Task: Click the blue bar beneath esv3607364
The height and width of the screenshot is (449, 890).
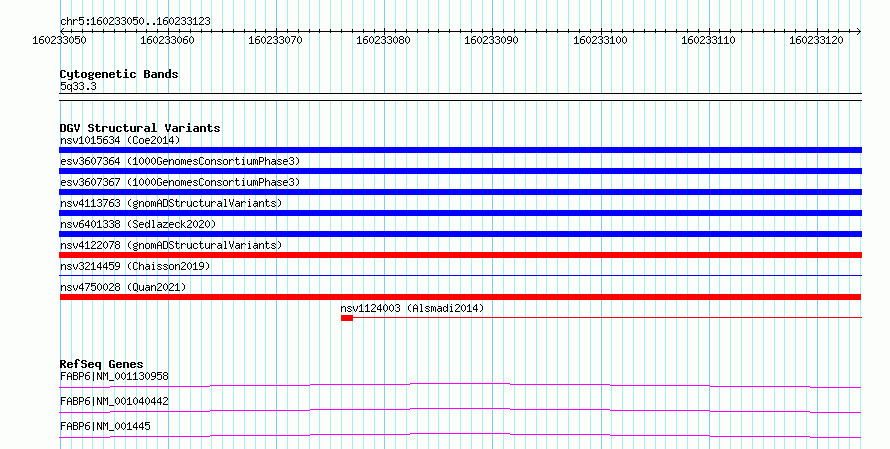Action: pos(460,171)
